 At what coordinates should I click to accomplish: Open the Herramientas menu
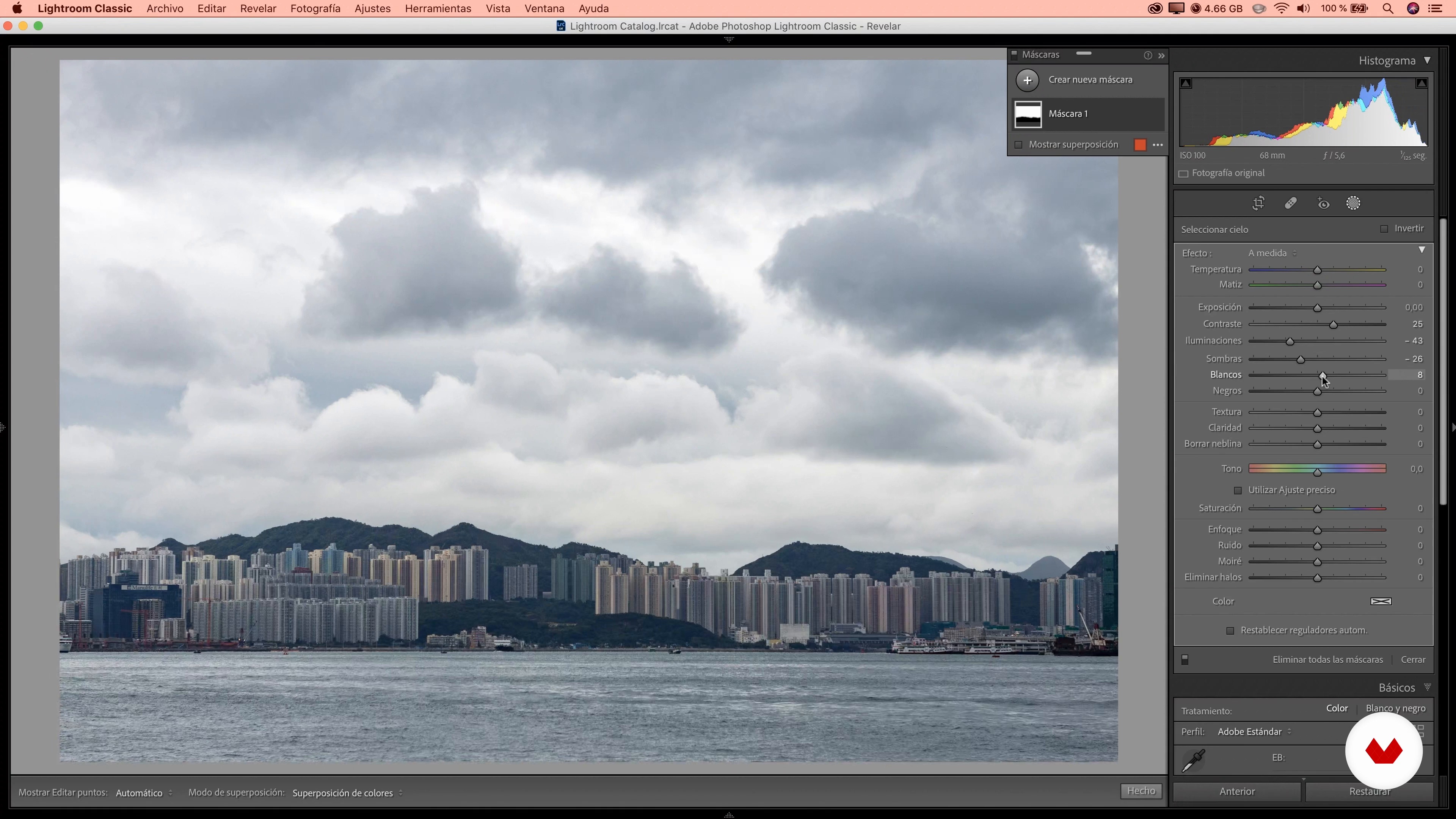click(438, 8)
